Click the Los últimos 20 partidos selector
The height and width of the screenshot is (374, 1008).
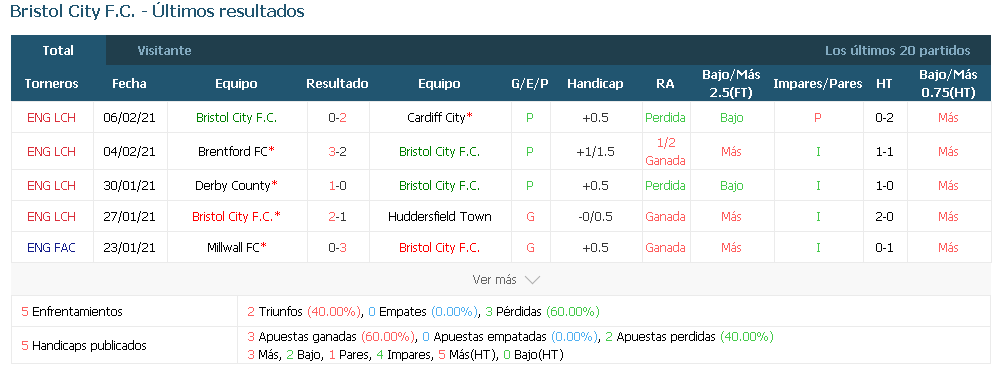(897, 50)
